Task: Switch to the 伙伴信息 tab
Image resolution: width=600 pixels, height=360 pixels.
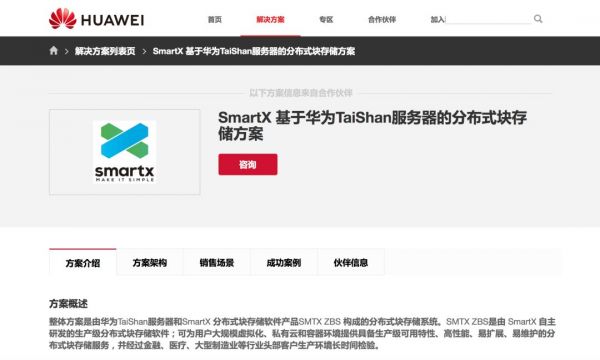Action: (x=351, y=263)
